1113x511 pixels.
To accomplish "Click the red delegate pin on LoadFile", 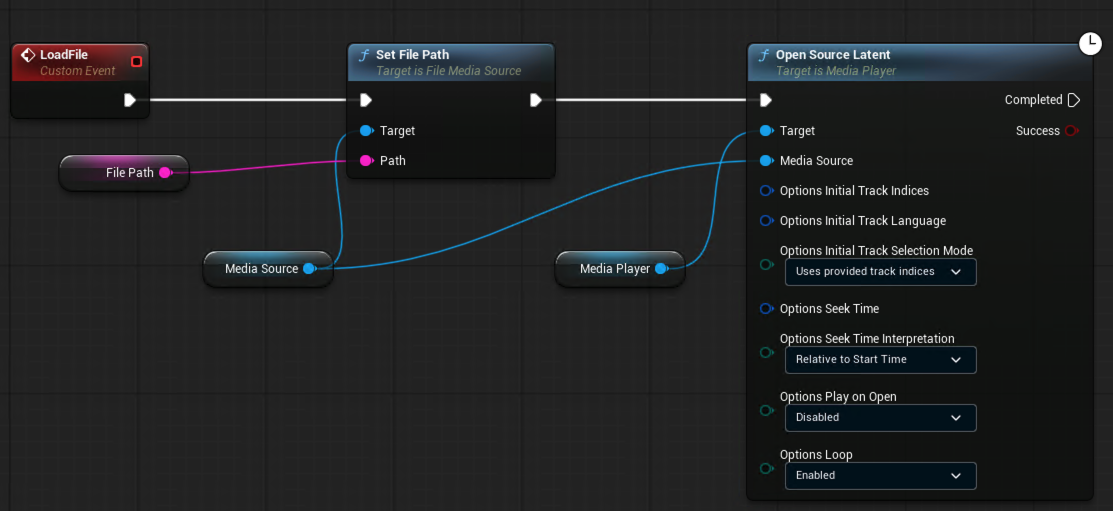I will (136, 62).
